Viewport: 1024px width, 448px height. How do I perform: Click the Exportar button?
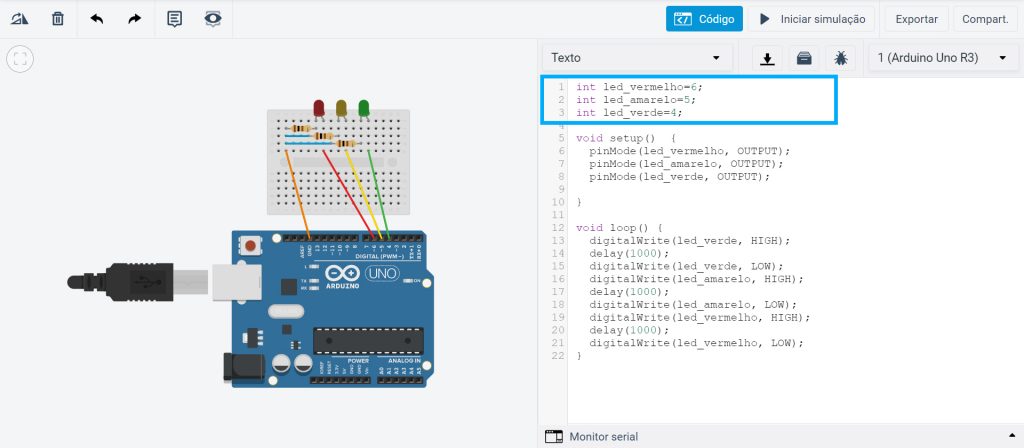tap(916, 19)
